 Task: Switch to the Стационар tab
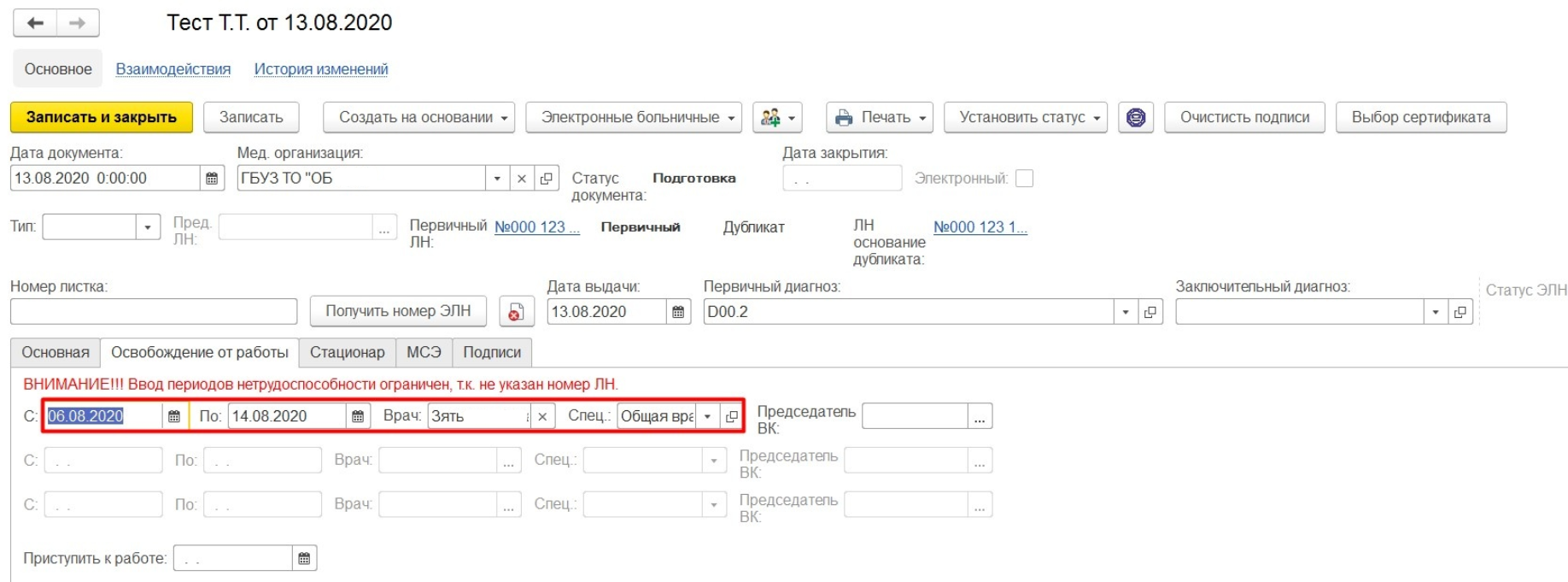[347, 352]
